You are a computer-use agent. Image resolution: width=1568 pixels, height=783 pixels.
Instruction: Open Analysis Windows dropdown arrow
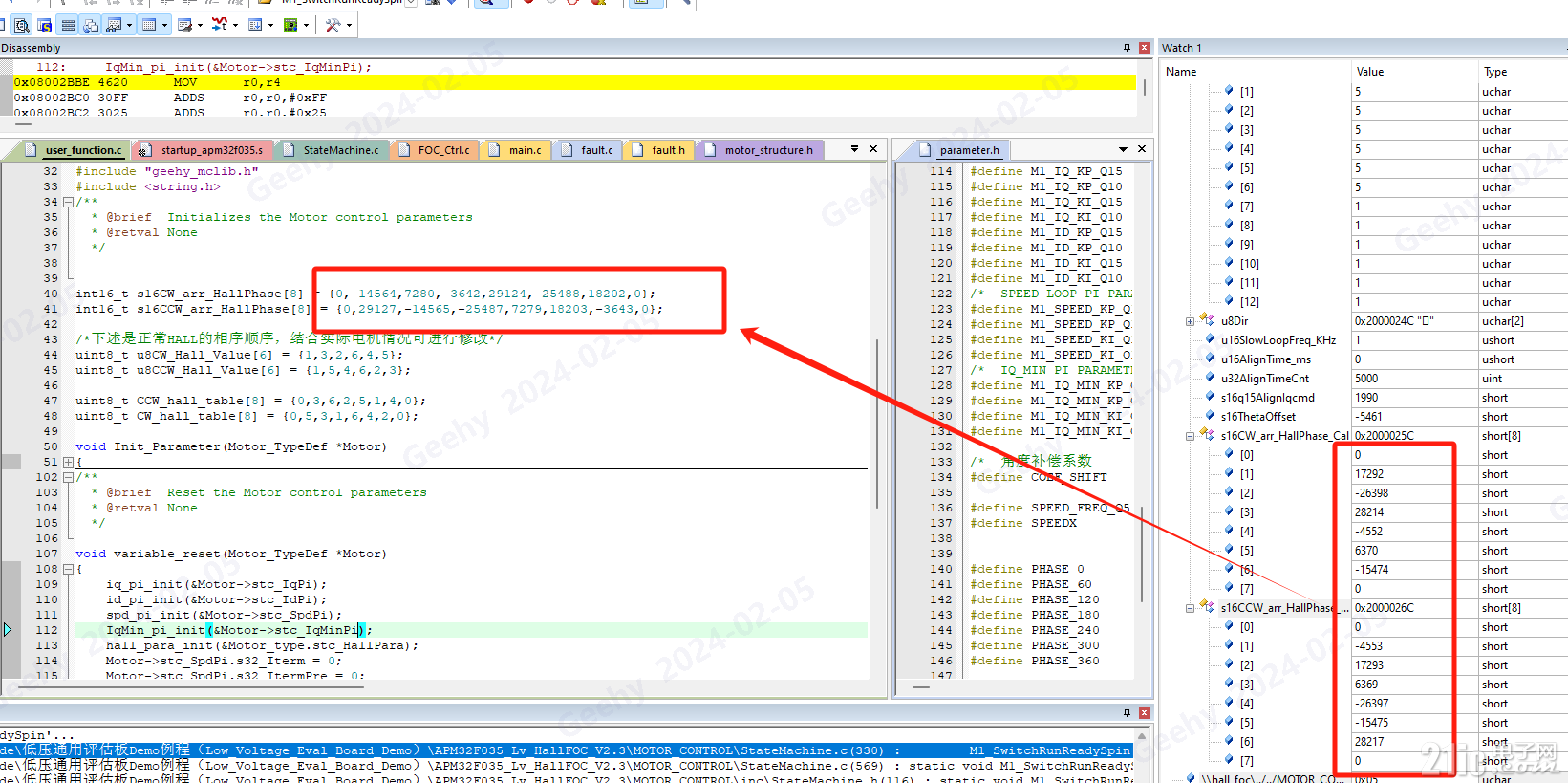[x=235, y=25]
